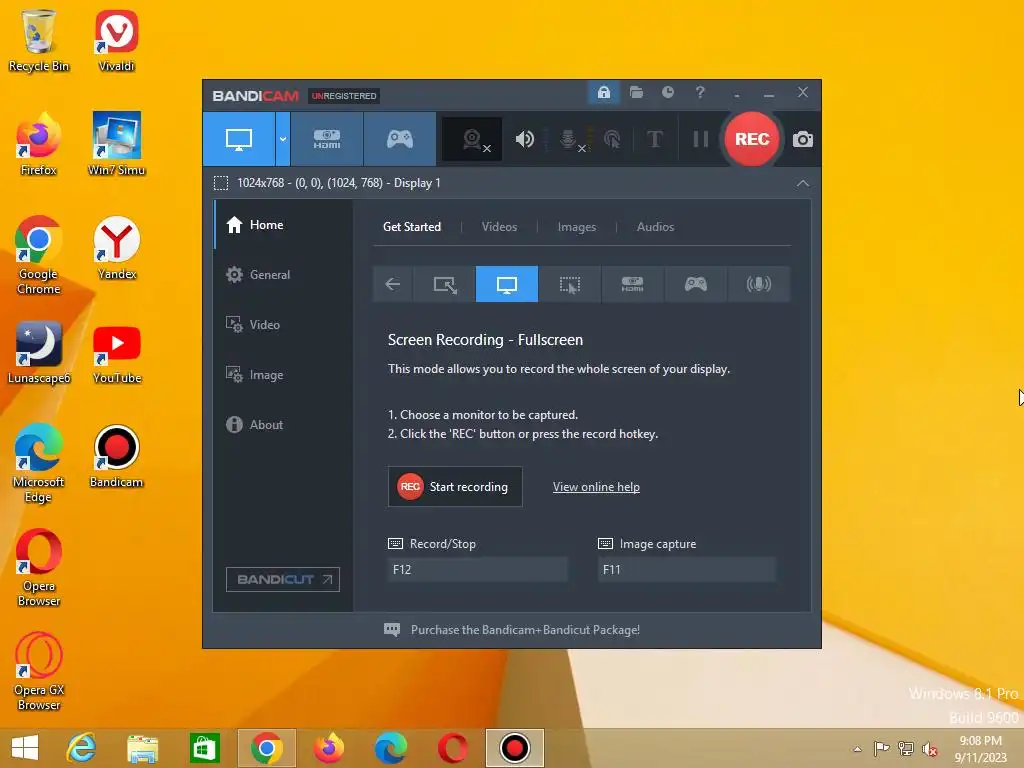Viewport: 1024px width, 768px height.
Task: Open the scheduled recording clock icon
Action: click(667, 93)
